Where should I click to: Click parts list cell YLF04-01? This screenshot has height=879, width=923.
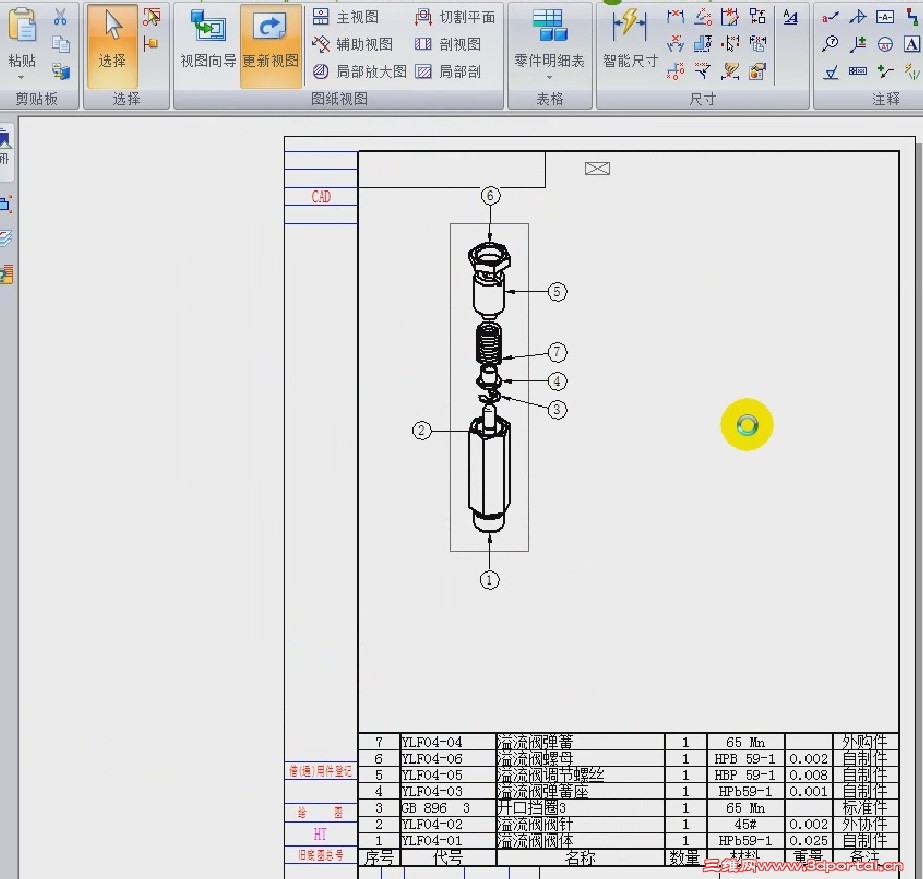(447, 841)
